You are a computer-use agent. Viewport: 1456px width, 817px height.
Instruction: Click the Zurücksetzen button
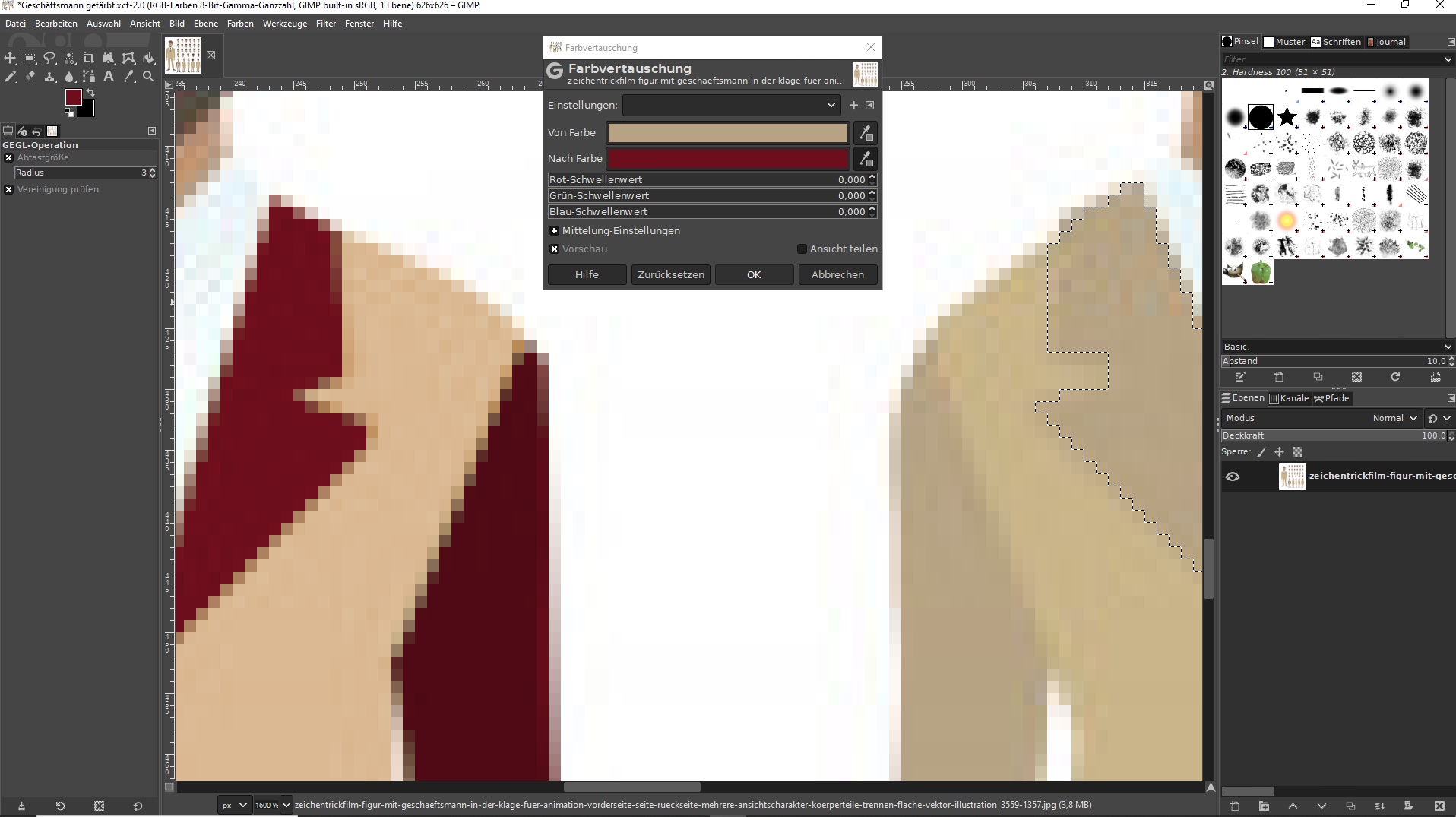pyautogui.click(x=670, y=274)
